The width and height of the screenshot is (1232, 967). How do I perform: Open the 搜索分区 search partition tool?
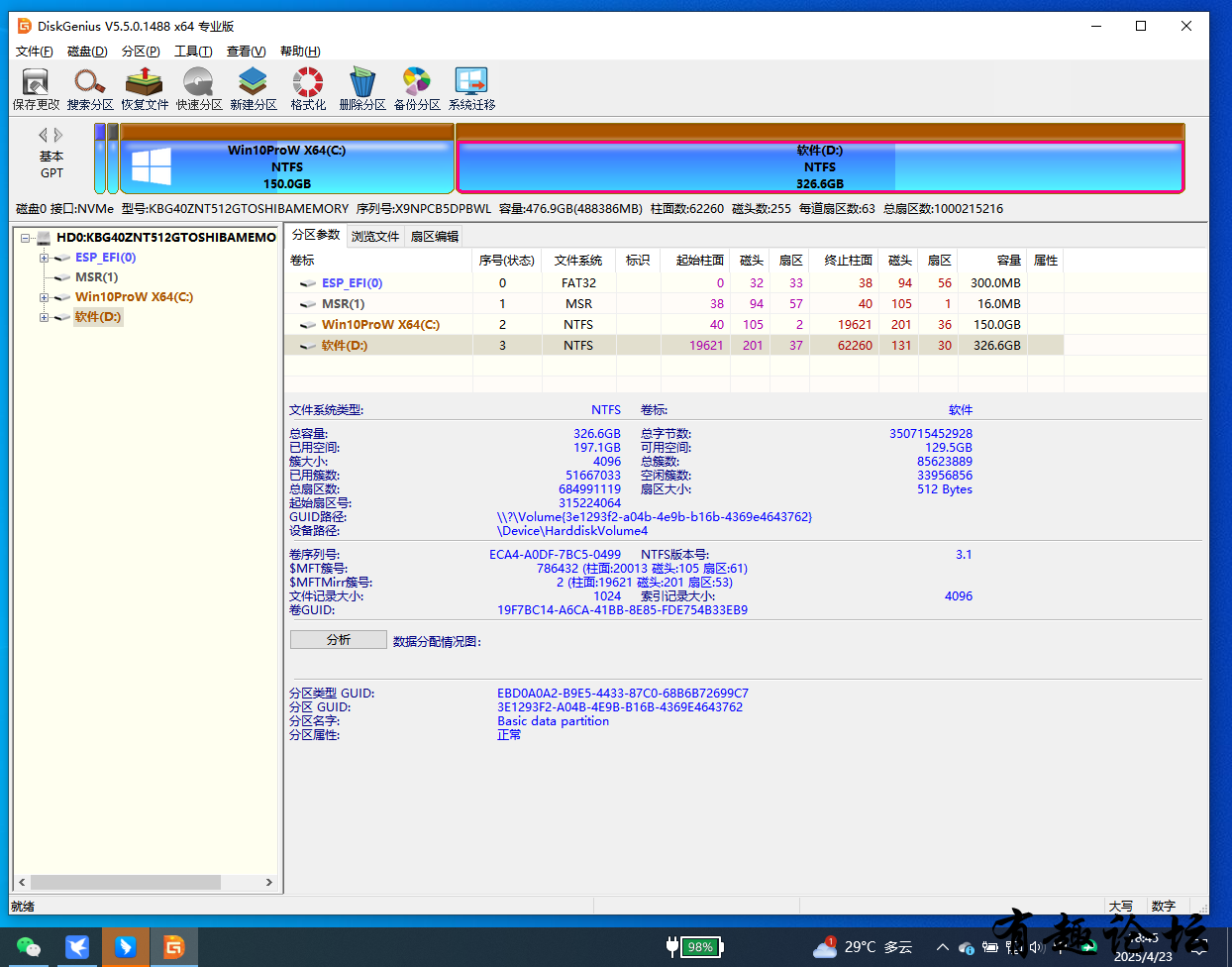pyautogui.click(x=90, y=88)
